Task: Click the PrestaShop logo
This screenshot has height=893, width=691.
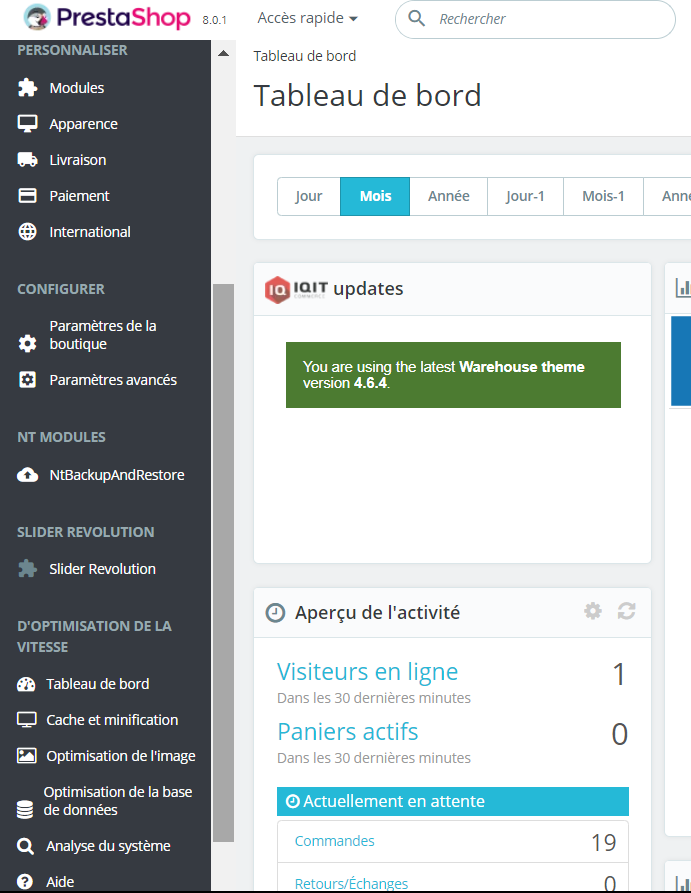Action: pyautogui.click(x=107, y=18)
